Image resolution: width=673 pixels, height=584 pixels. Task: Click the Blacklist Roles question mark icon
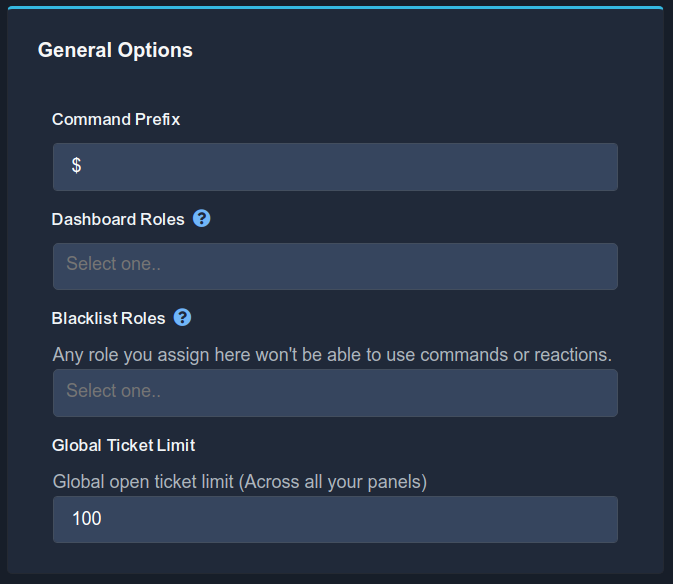click(x=182, y=317)
